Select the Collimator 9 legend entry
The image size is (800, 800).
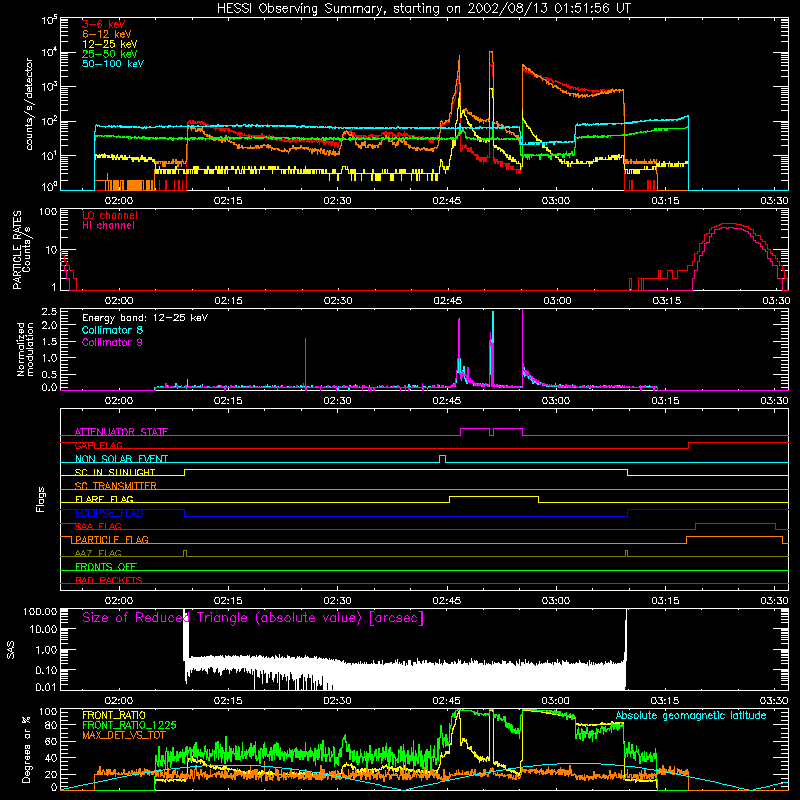pyautogui.click(x=112, y=342)
